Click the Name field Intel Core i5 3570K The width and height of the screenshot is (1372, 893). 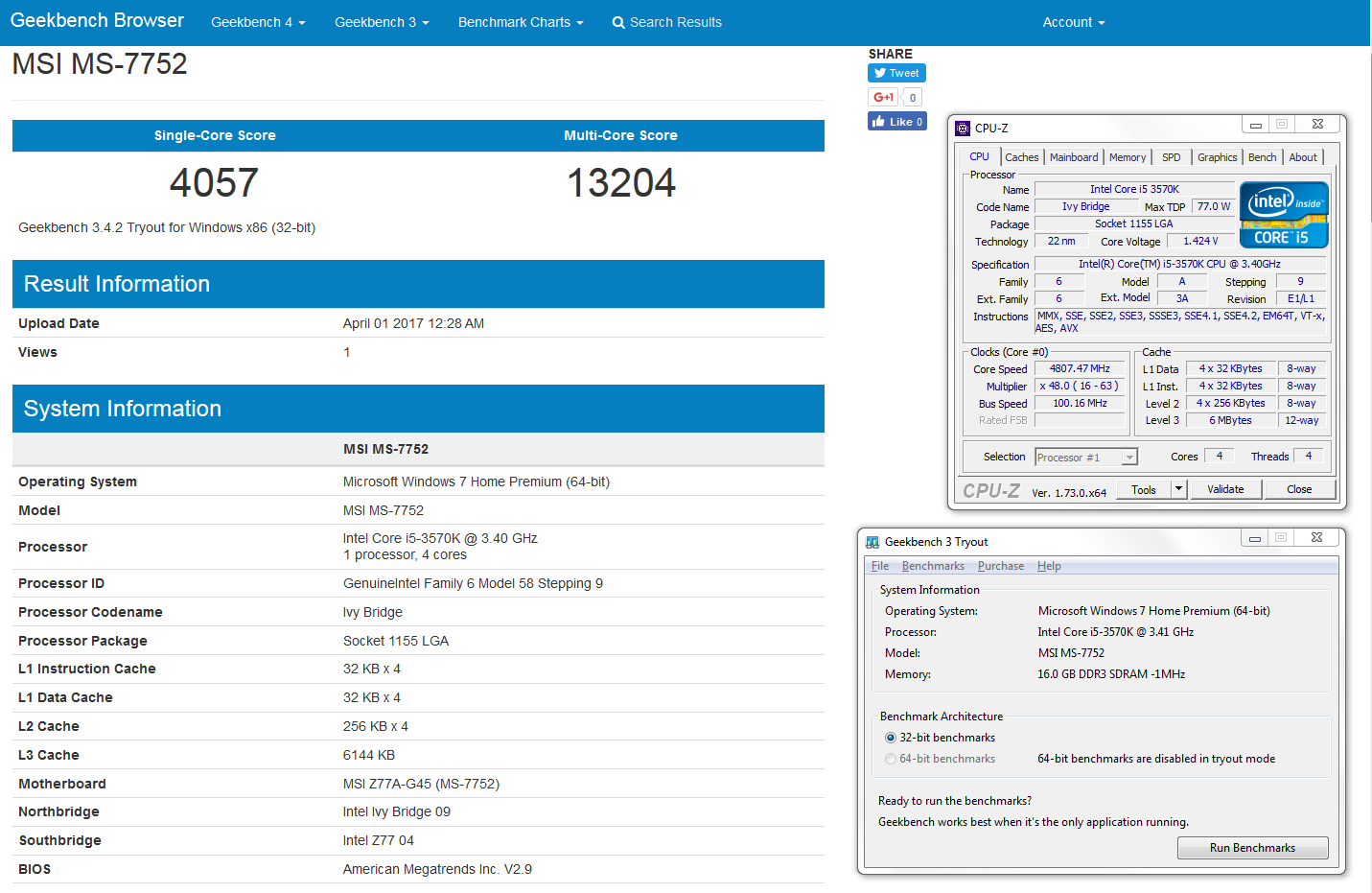point(1134,189)
